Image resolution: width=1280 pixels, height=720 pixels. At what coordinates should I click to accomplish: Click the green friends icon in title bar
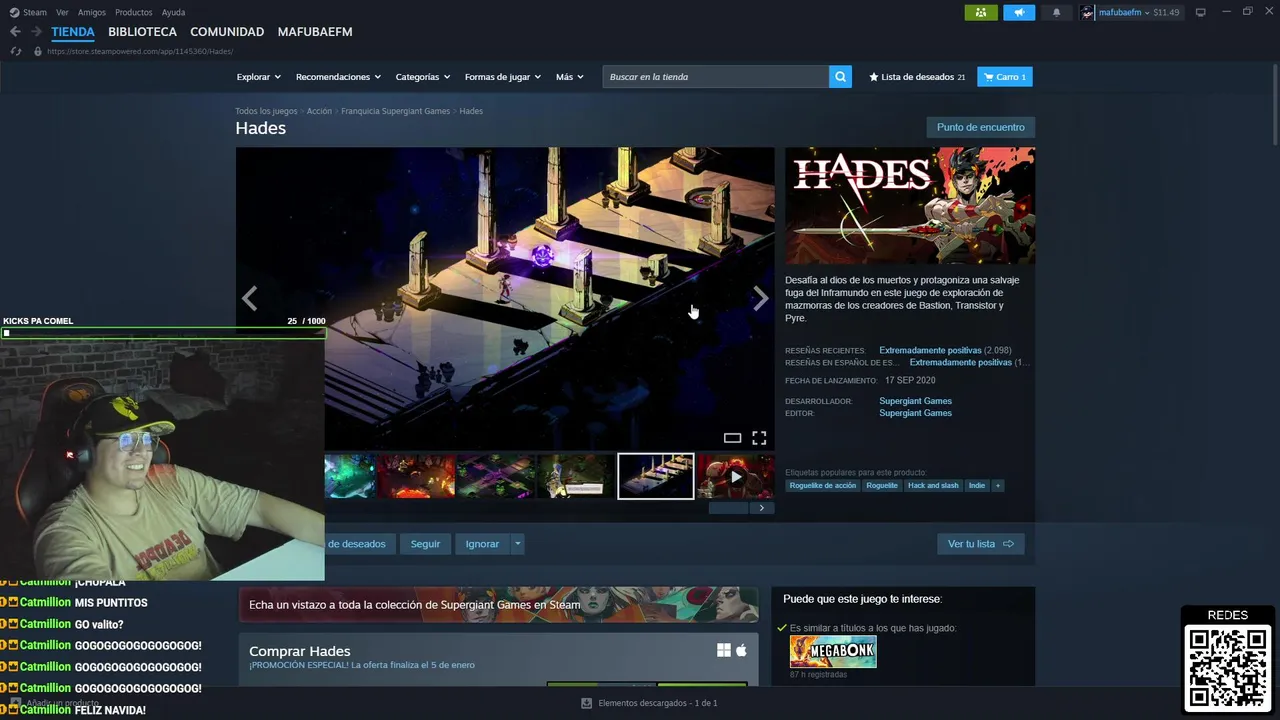(x=981, y=12)
